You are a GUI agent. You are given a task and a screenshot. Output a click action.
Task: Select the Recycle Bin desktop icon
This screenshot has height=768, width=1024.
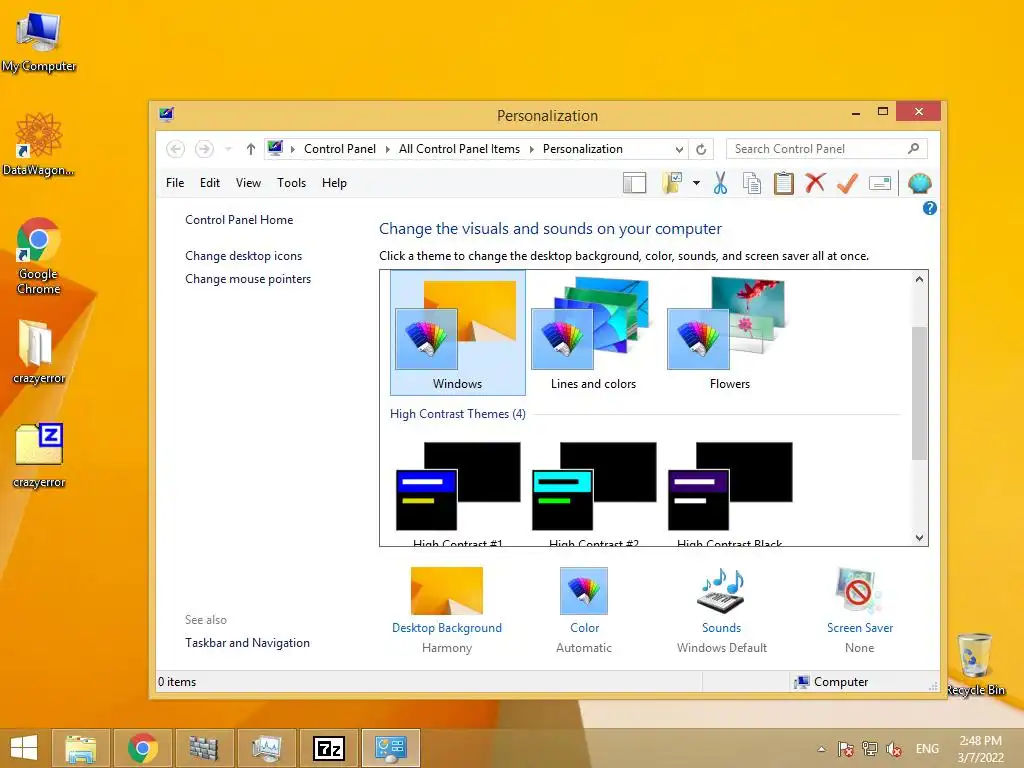[975, 664]
